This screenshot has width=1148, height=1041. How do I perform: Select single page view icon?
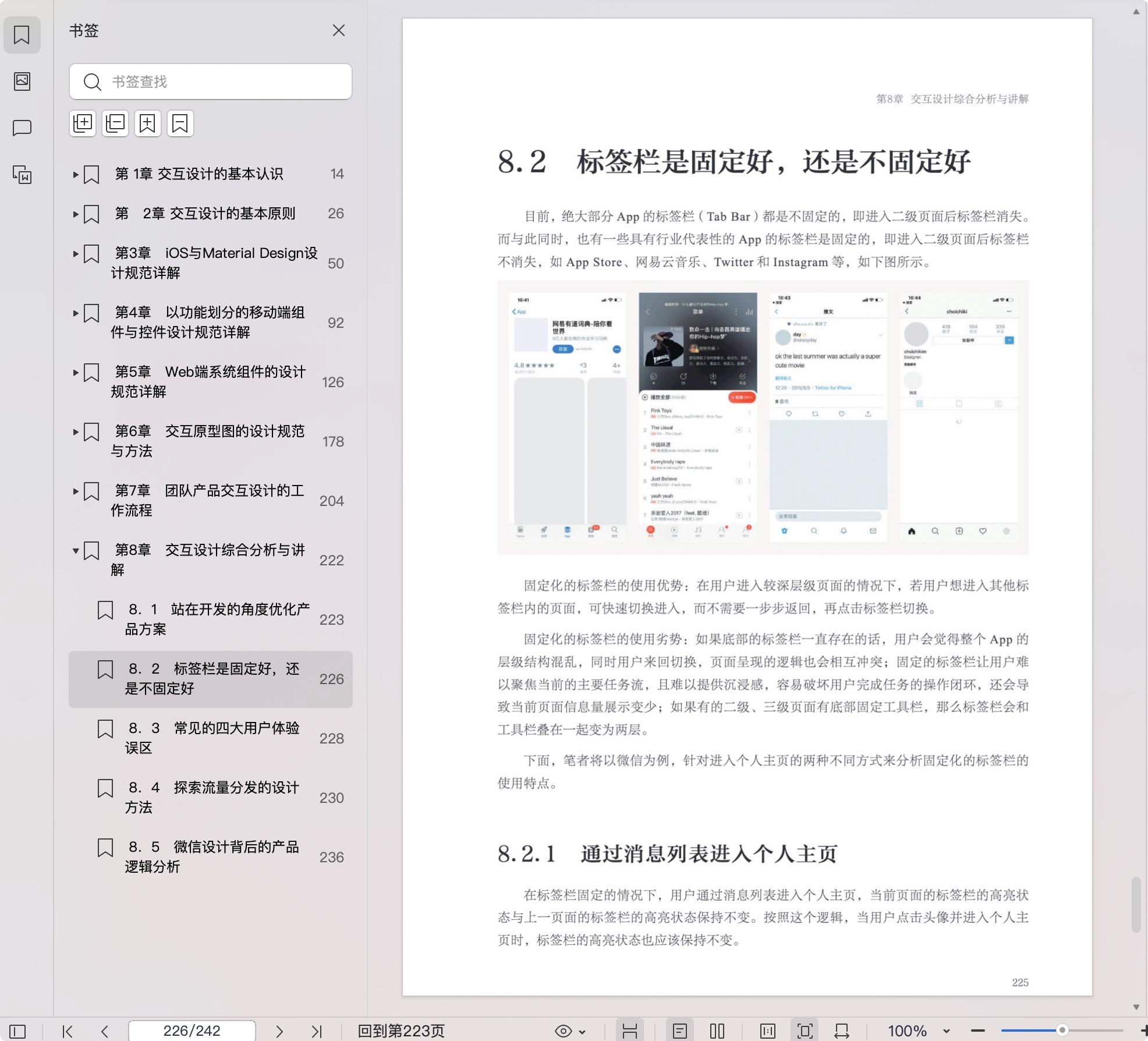coord(680,1031)
